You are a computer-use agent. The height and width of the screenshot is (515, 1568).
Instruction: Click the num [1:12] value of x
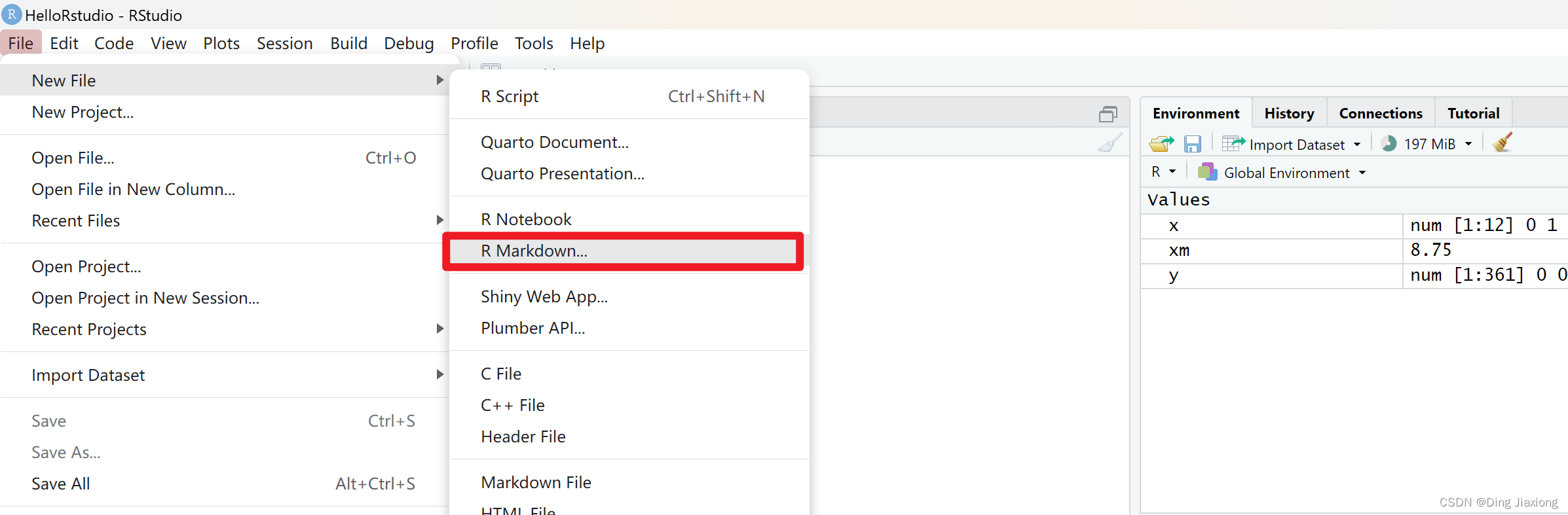pos(1484,225)
